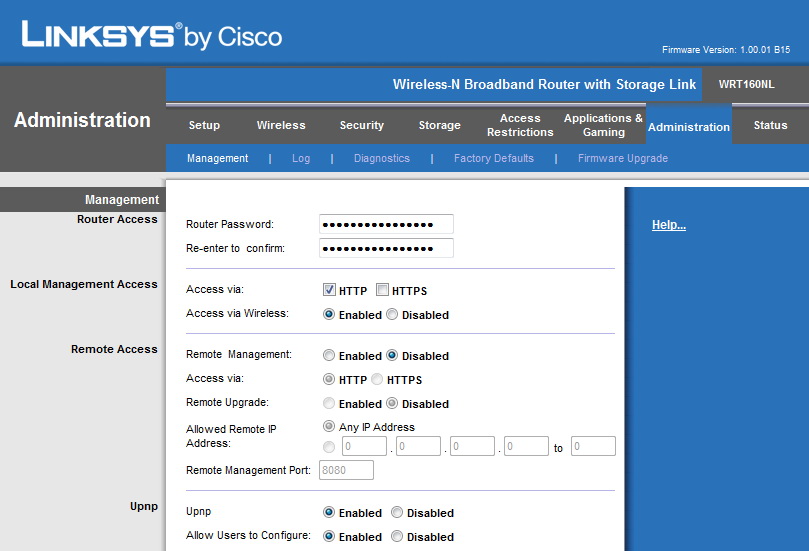Open Access Restrictions tab
This screenshot has width=809, height=551.
[520, 125]
